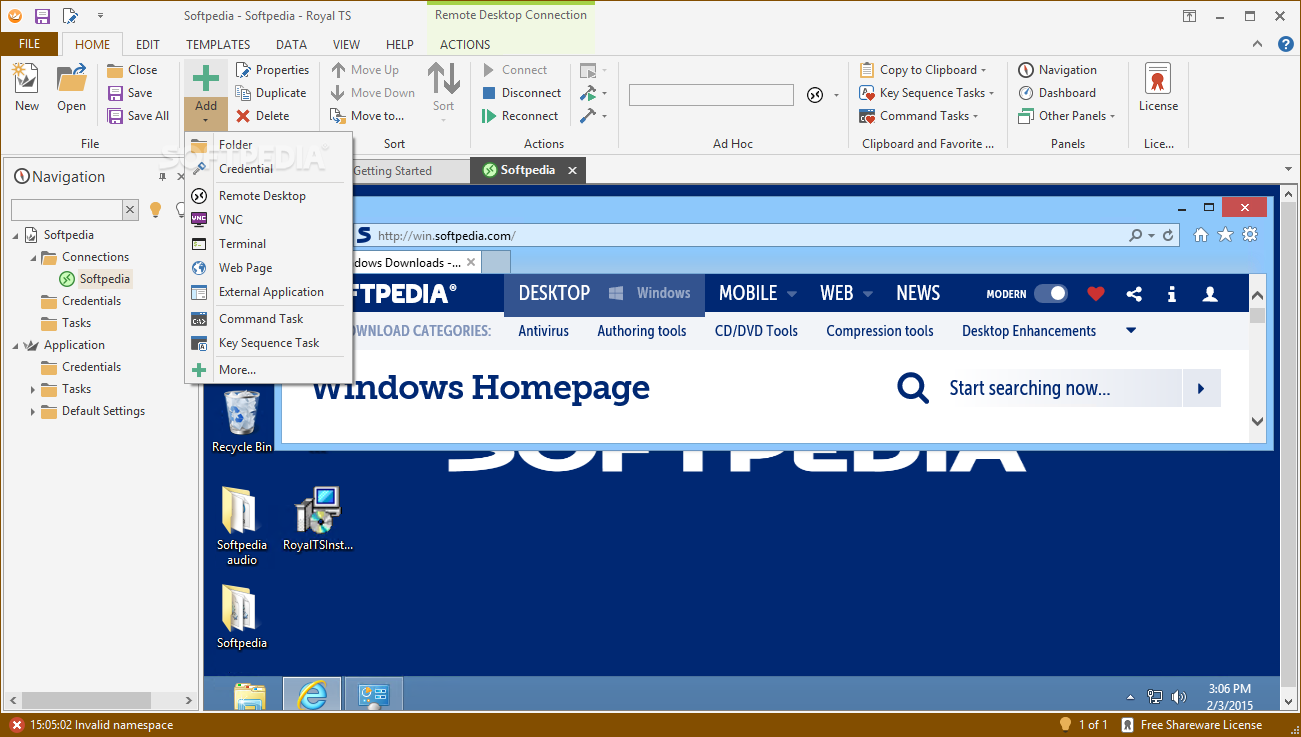Open the Add button dropdown arrow
Viewport: 1301px width, 737px height.
click(x=206, y=122)
